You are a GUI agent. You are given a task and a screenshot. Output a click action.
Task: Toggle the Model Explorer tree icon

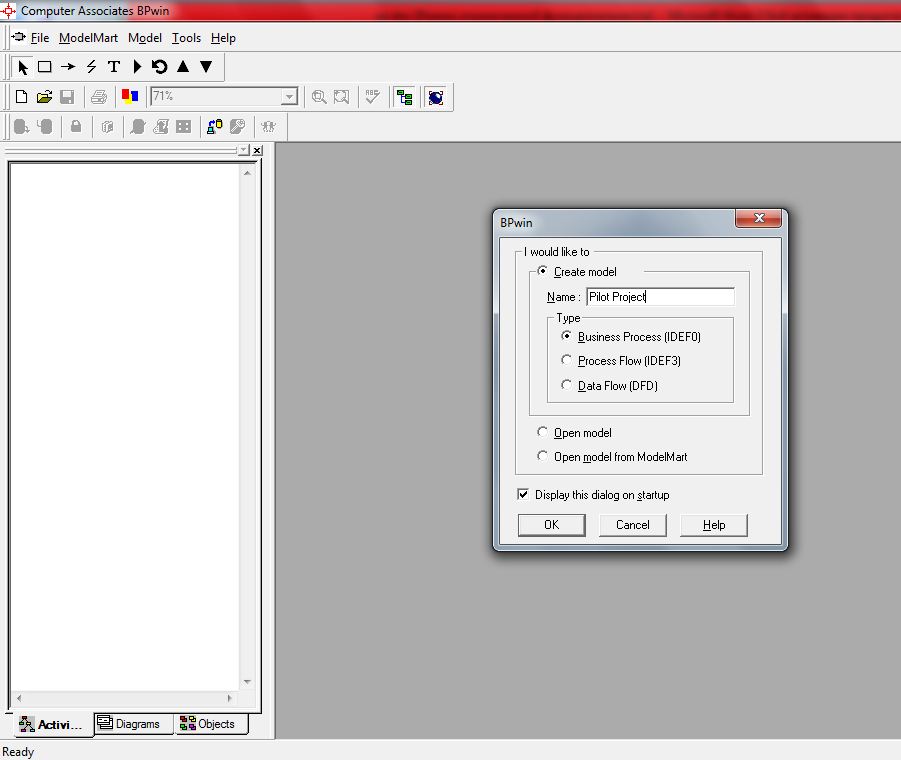pos(405,97)
